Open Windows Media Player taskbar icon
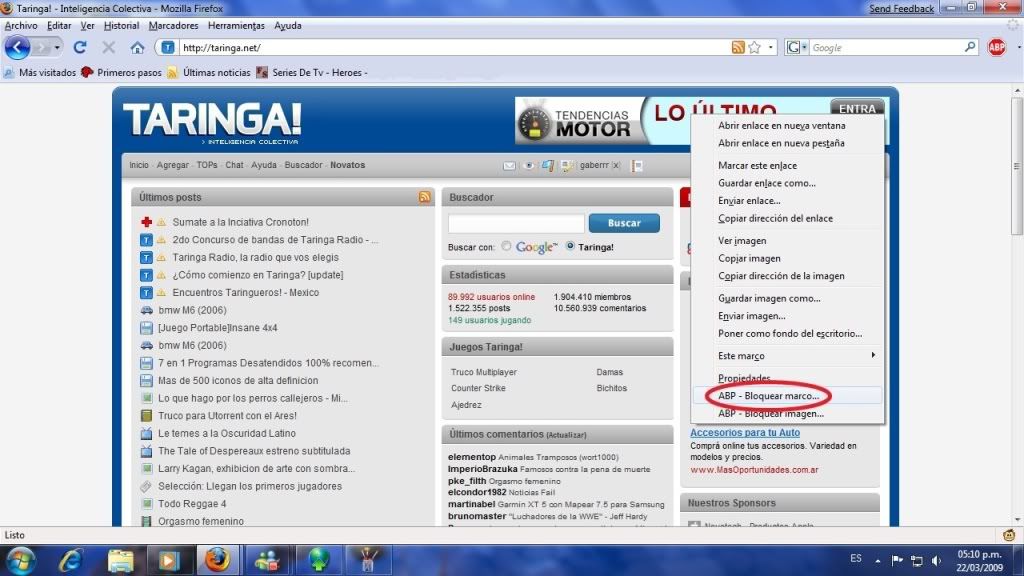Screen dimensions: 1024x576 (168, 560)
